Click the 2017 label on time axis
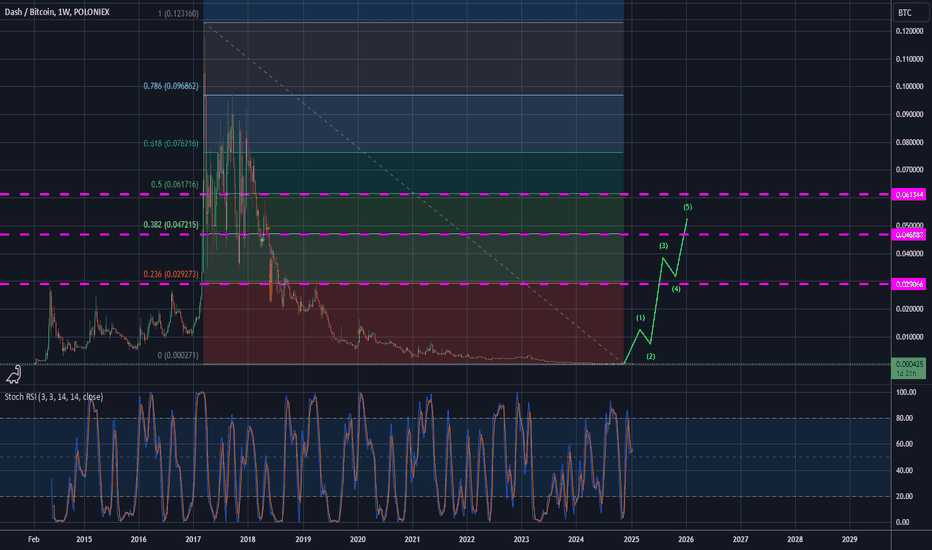 [193, 539]
